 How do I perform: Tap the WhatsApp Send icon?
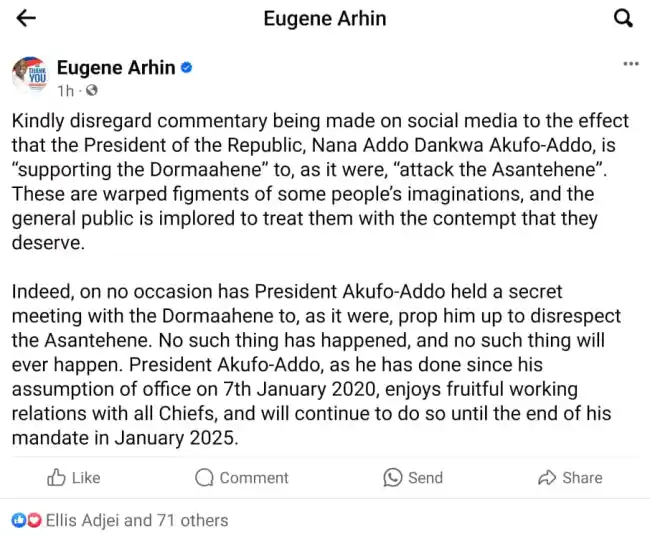tap(393, 477)
